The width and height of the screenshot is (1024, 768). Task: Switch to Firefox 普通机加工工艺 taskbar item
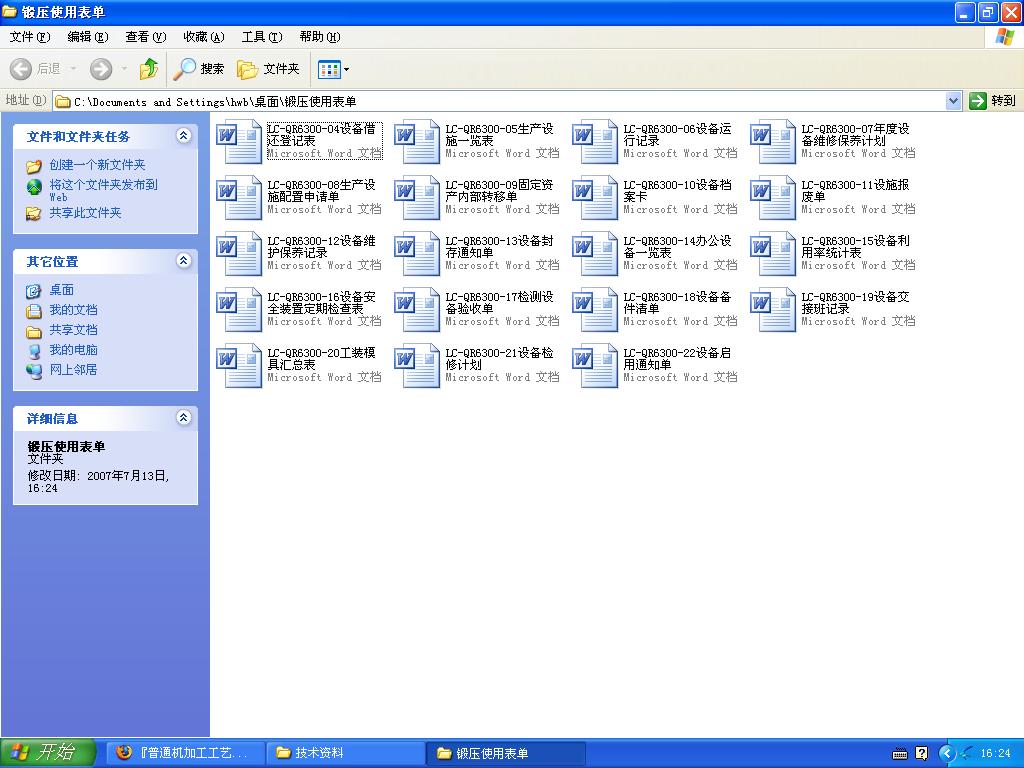[x=186, y=753]
